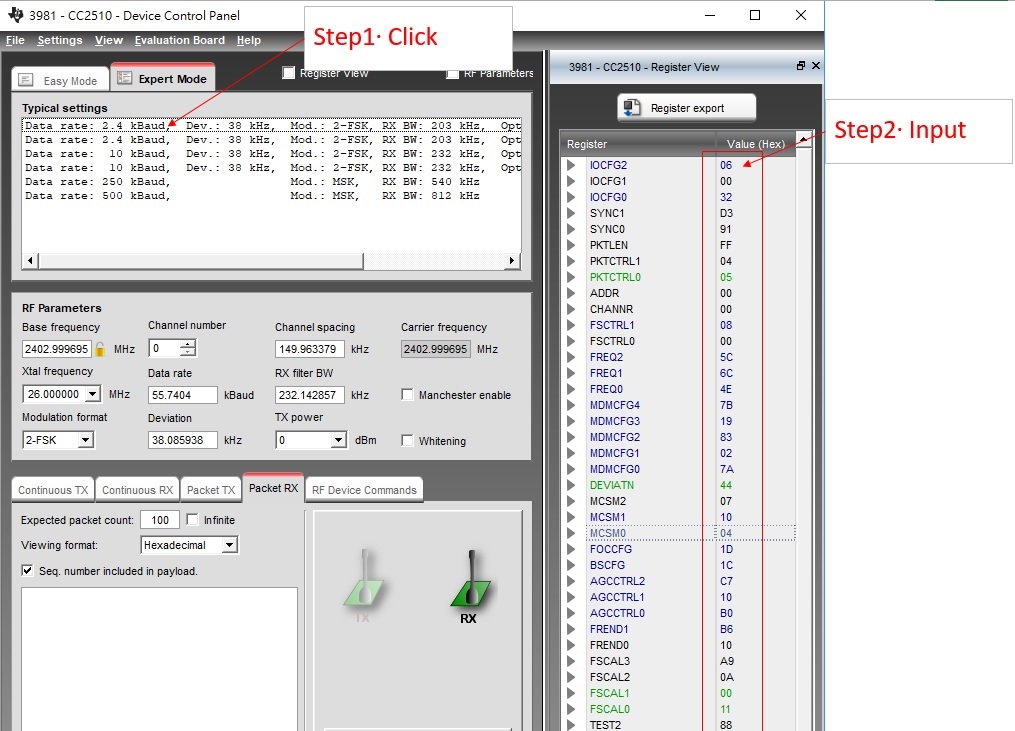Click the AGCCTRL2 value cell C7

pos(726,581)
